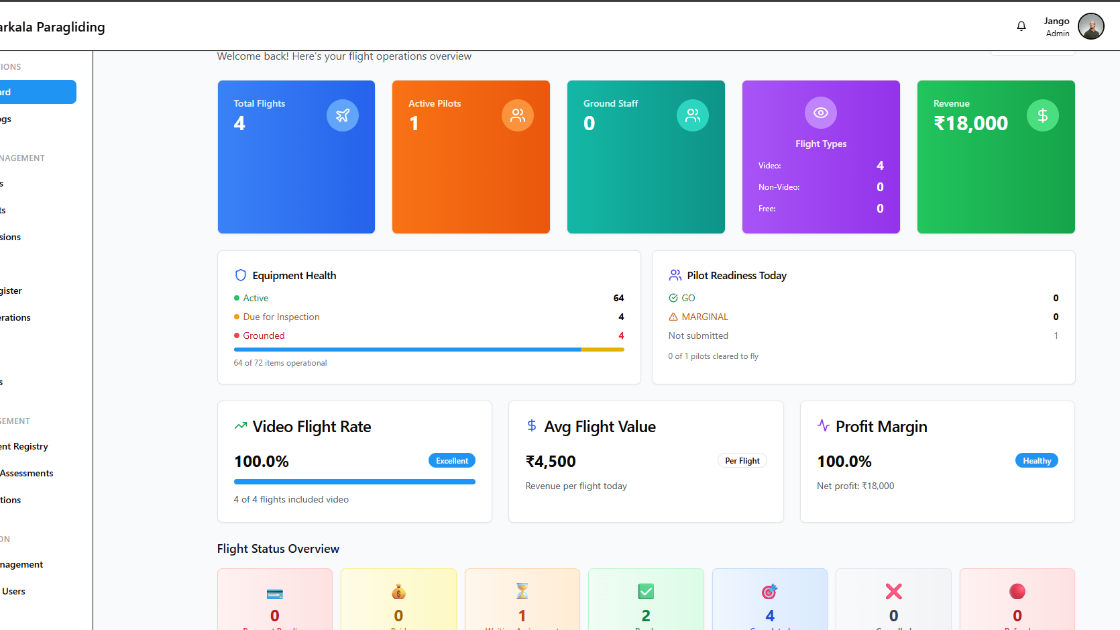Open the notifications bell icon
1120x630 pixels.
point(1021,26)
